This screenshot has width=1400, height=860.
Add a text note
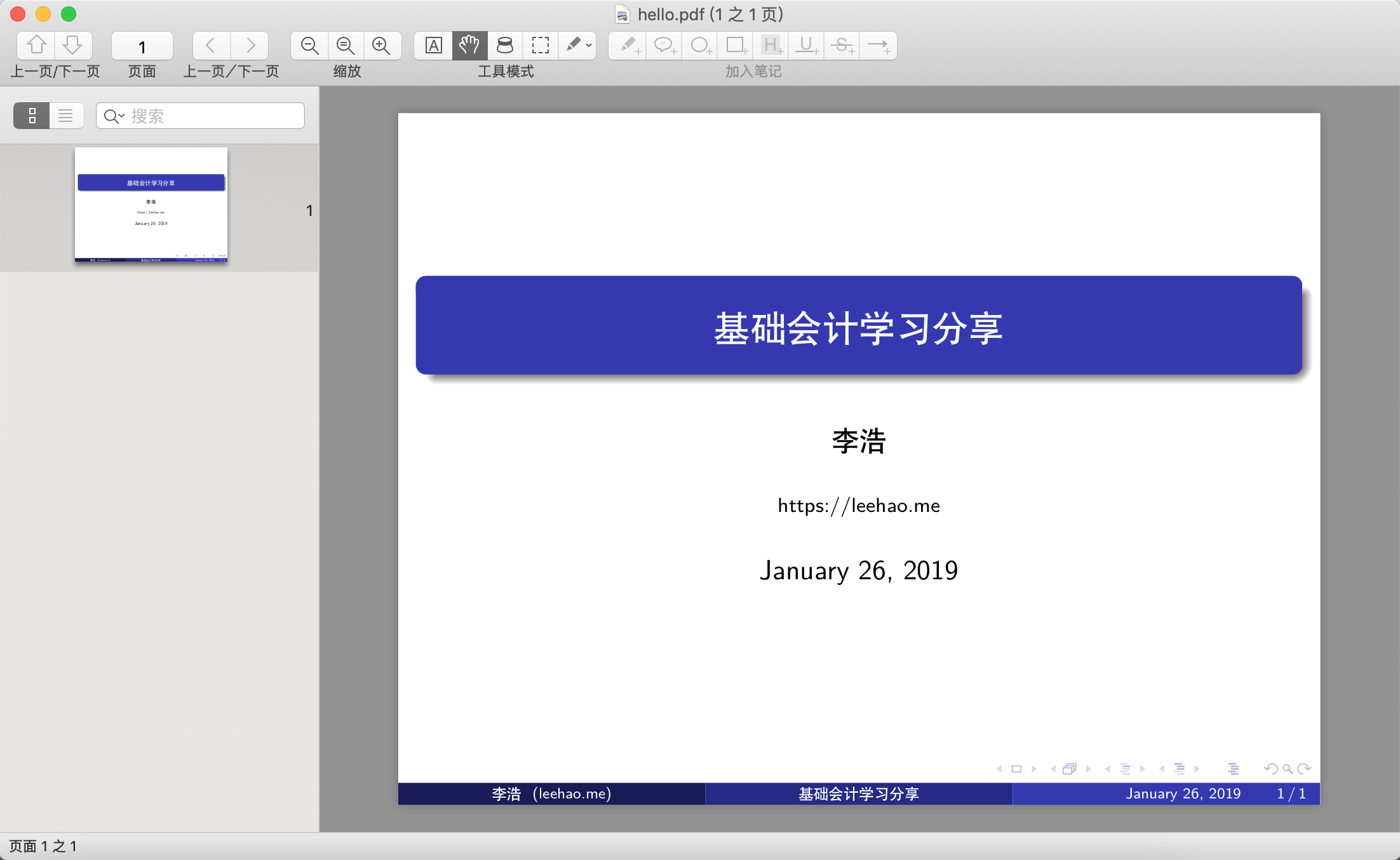point(628,45)
